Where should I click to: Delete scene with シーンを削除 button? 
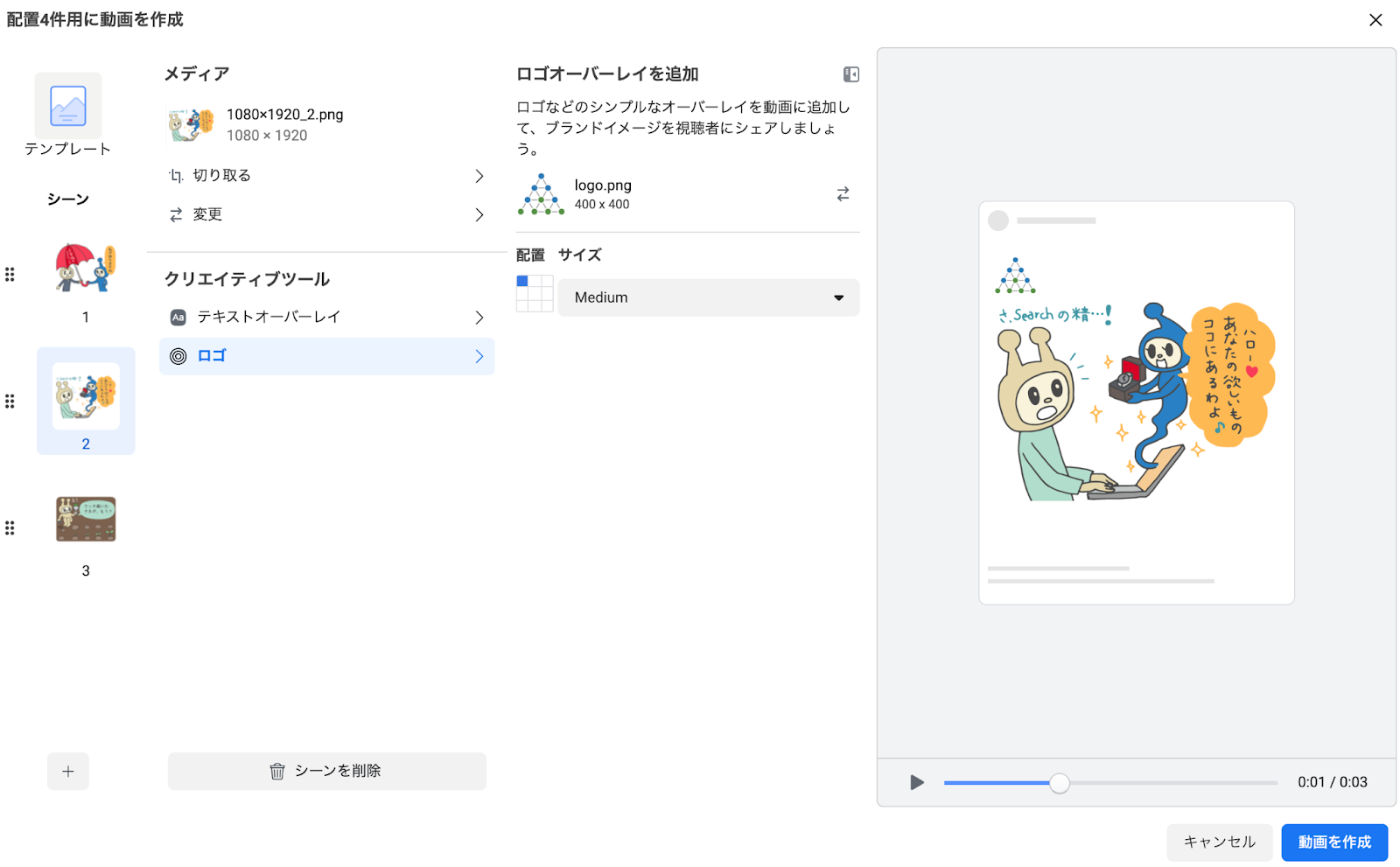[326, 772]
